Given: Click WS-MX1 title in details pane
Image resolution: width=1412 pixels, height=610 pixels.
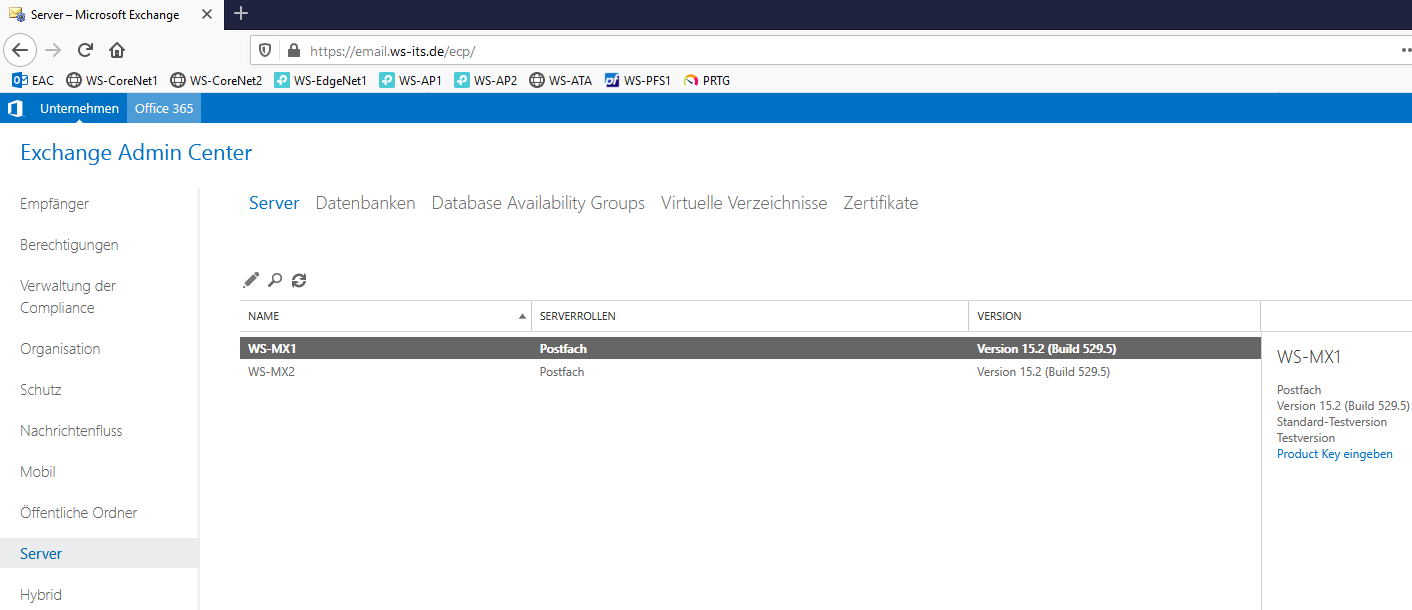Looking at the screenshot, I should click(1309, 357).
